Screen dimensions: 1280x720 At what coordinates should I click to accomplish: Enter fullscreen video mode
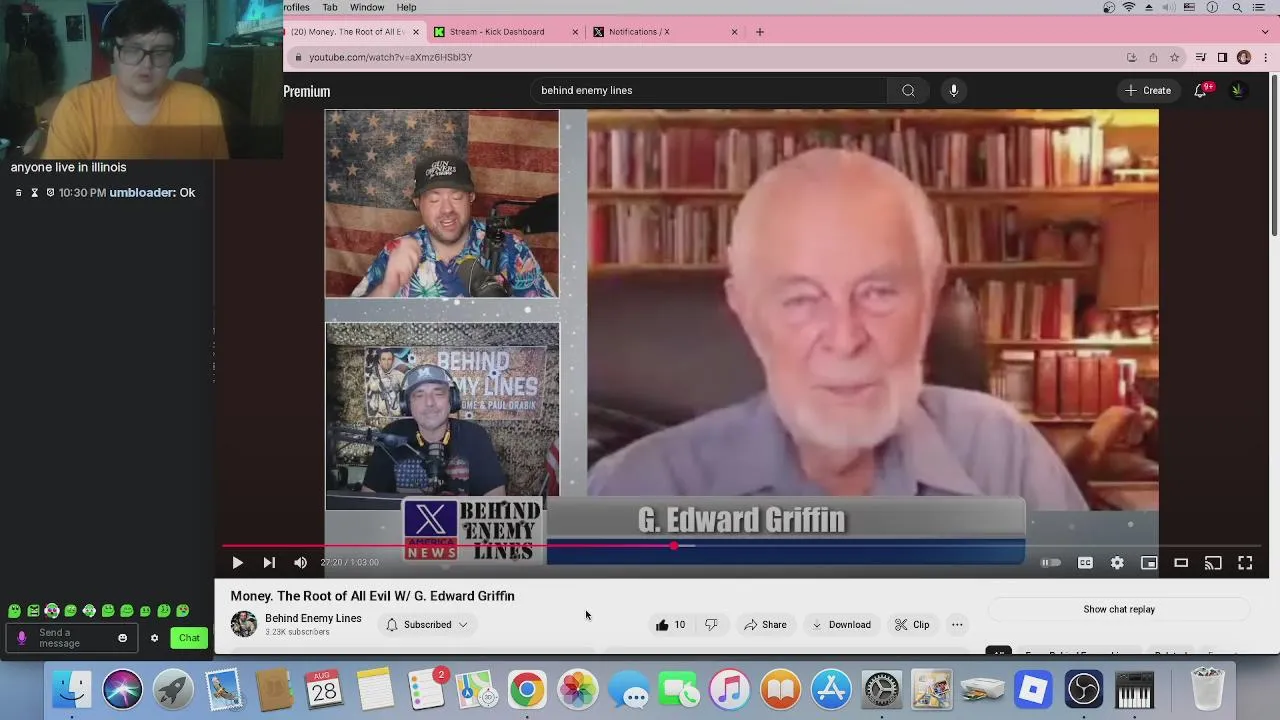click(1245, 563)
